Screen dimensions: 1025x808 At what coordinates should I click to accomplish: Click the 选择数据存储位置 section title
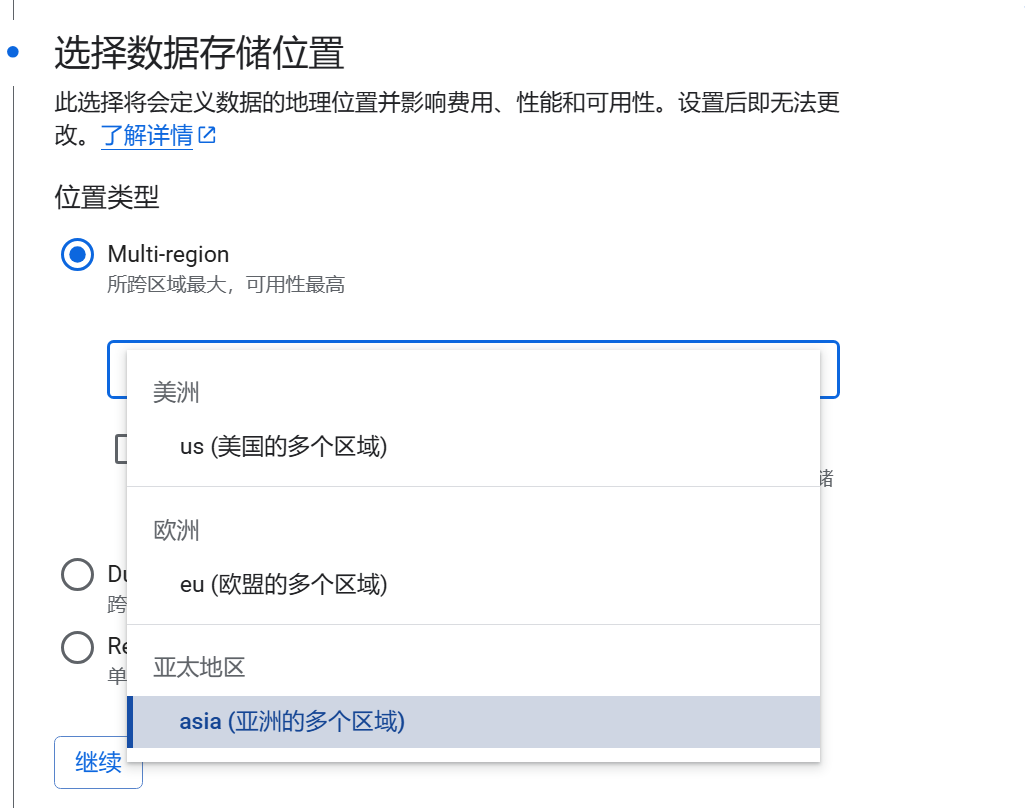click(199, 53)
